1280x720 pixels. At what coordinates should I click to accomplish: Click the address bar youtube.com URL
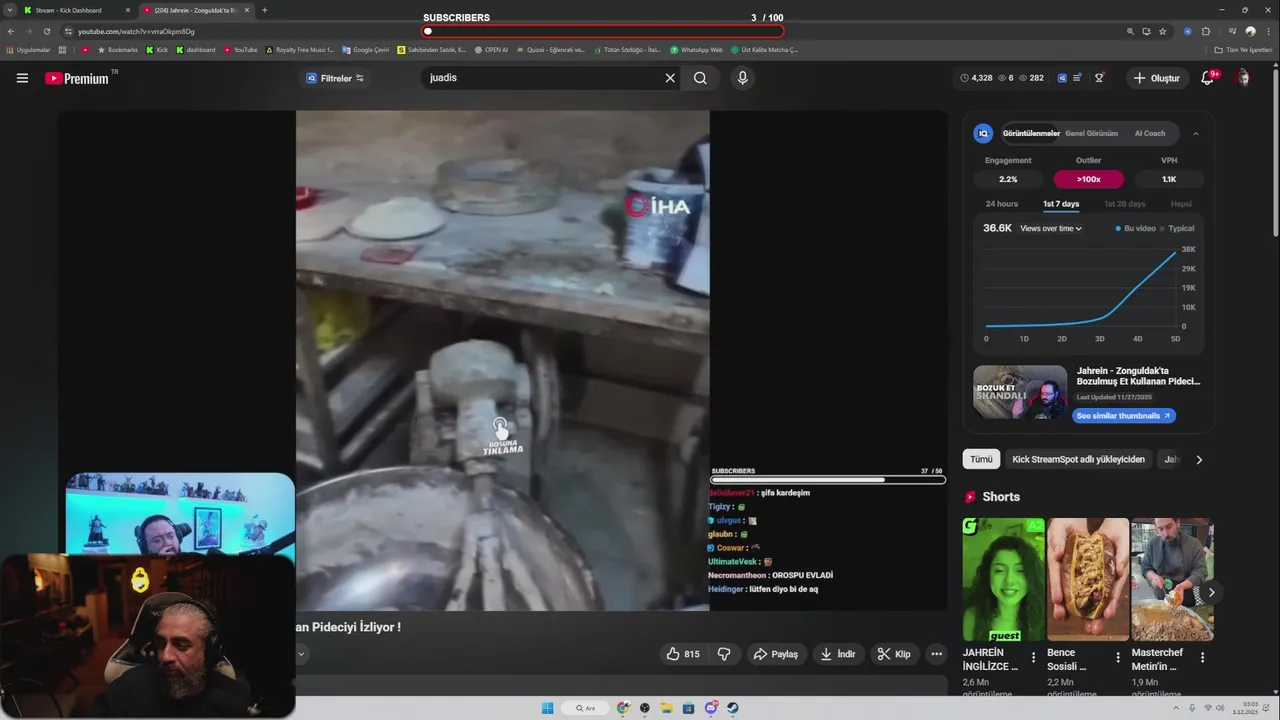(x=136, y=31)
